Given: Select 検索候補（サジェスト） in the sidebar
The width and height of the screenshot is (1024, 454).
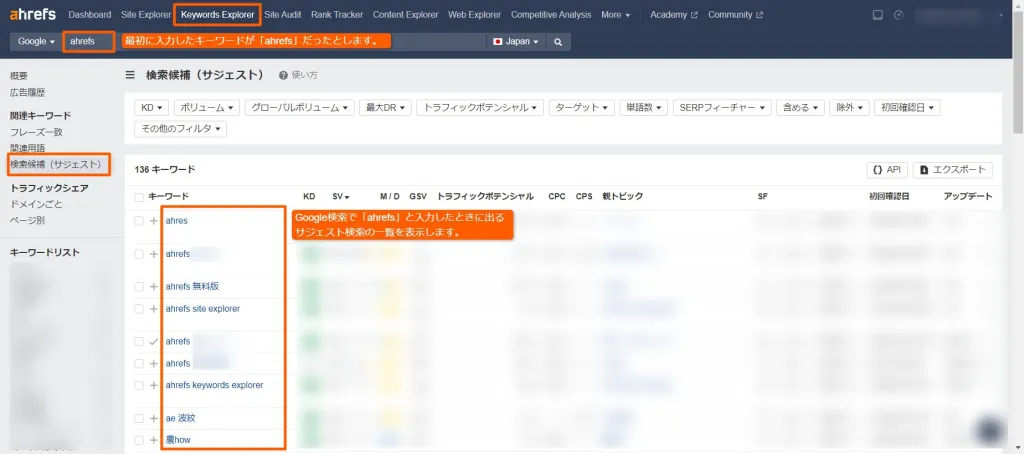Looking at the screenshot, I should [x=58, y=164].
